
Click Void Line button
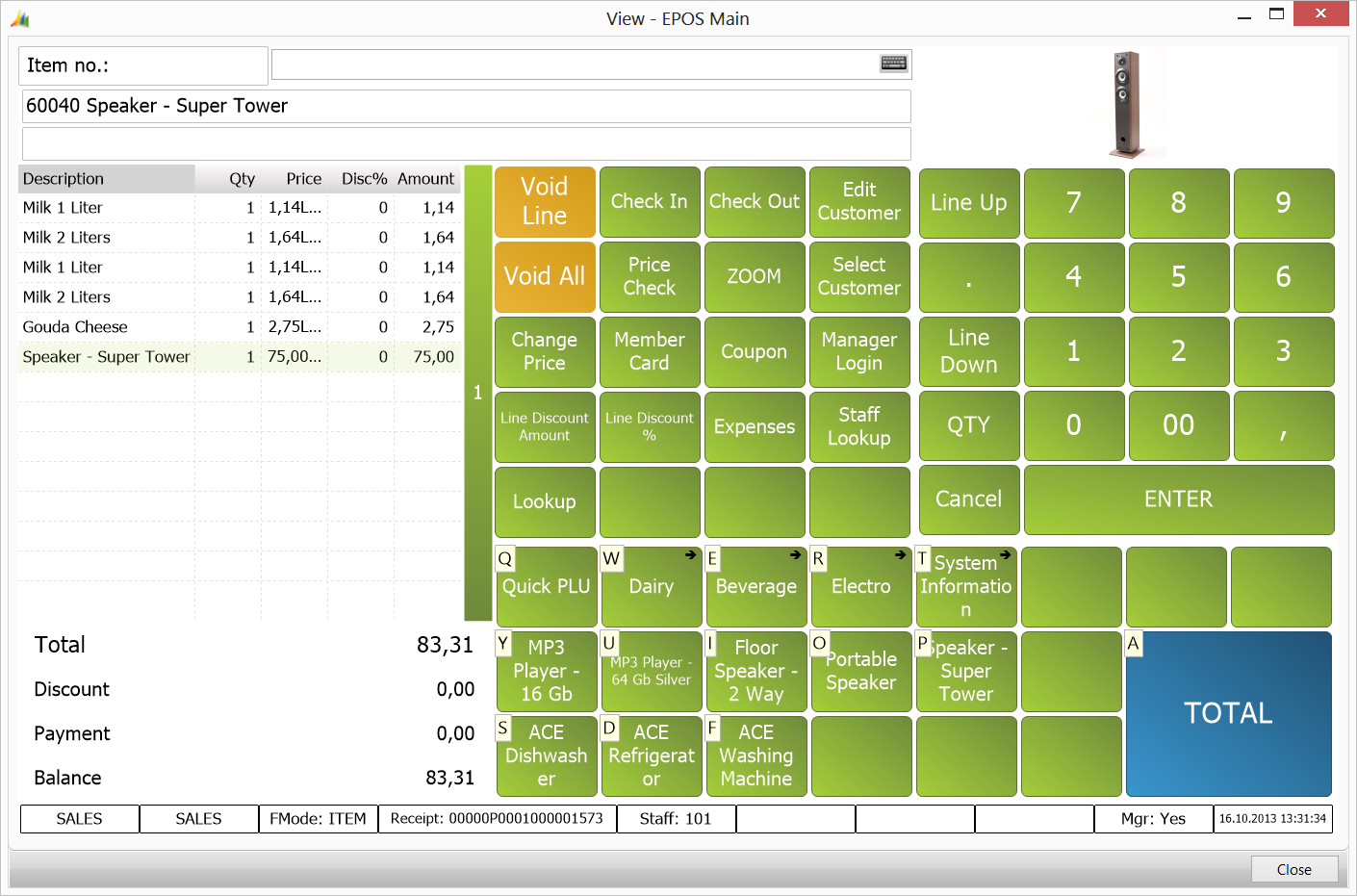[545, 201]
